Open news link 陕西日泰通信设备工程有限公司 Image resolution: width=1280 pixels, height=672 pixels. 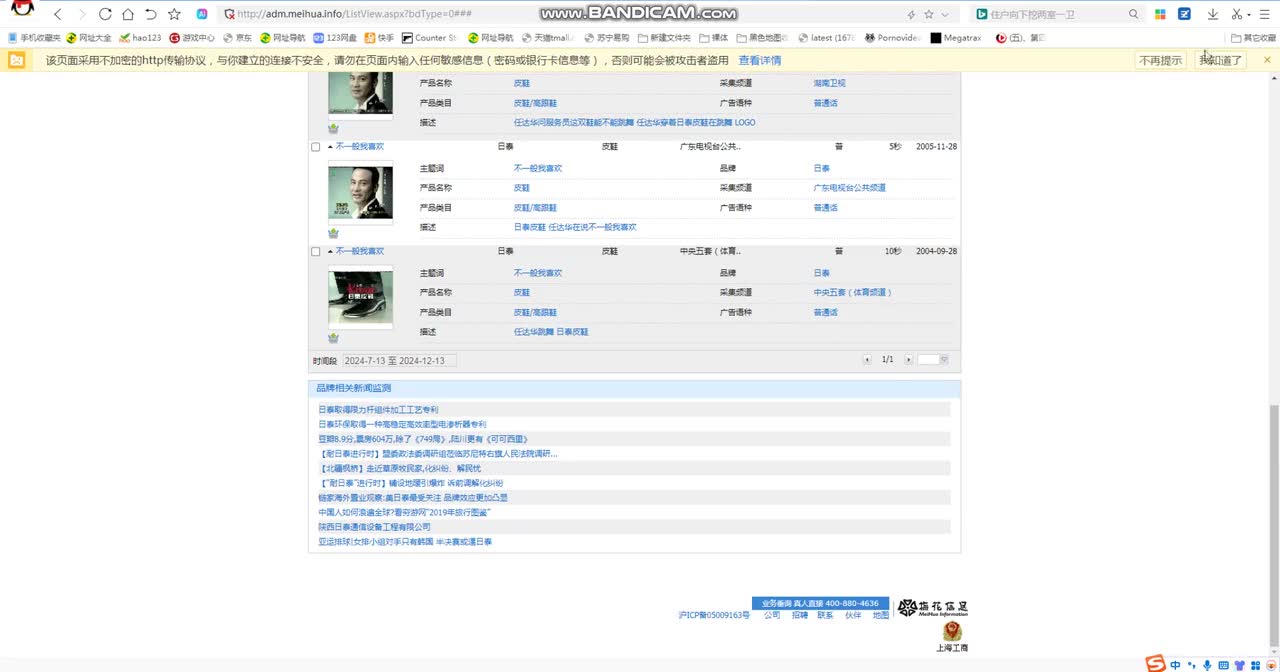click(374, 527)
